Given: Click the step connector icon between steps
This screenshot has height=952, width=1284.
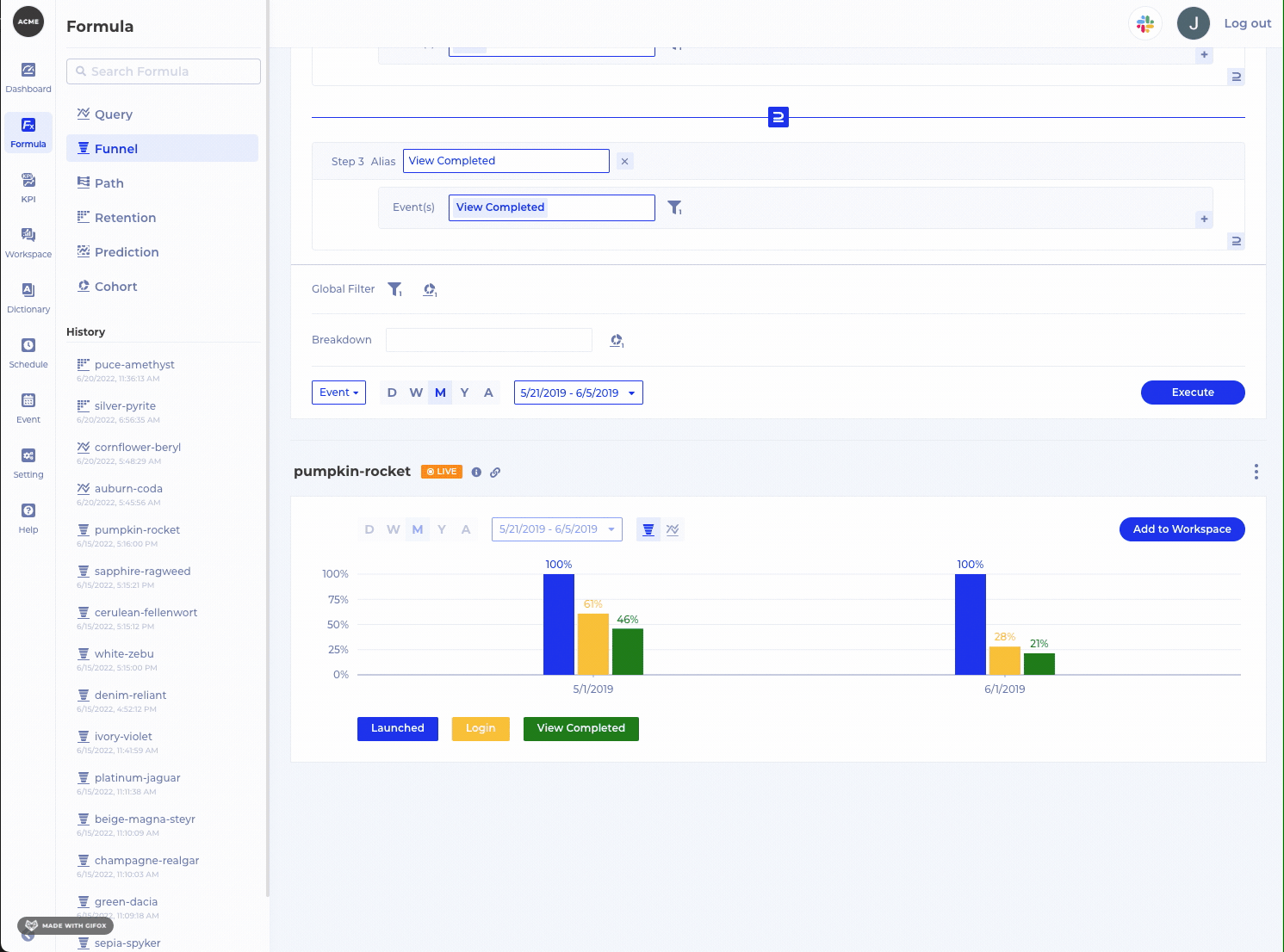Looking at the screenshot, I should click(x=778, y=117).
